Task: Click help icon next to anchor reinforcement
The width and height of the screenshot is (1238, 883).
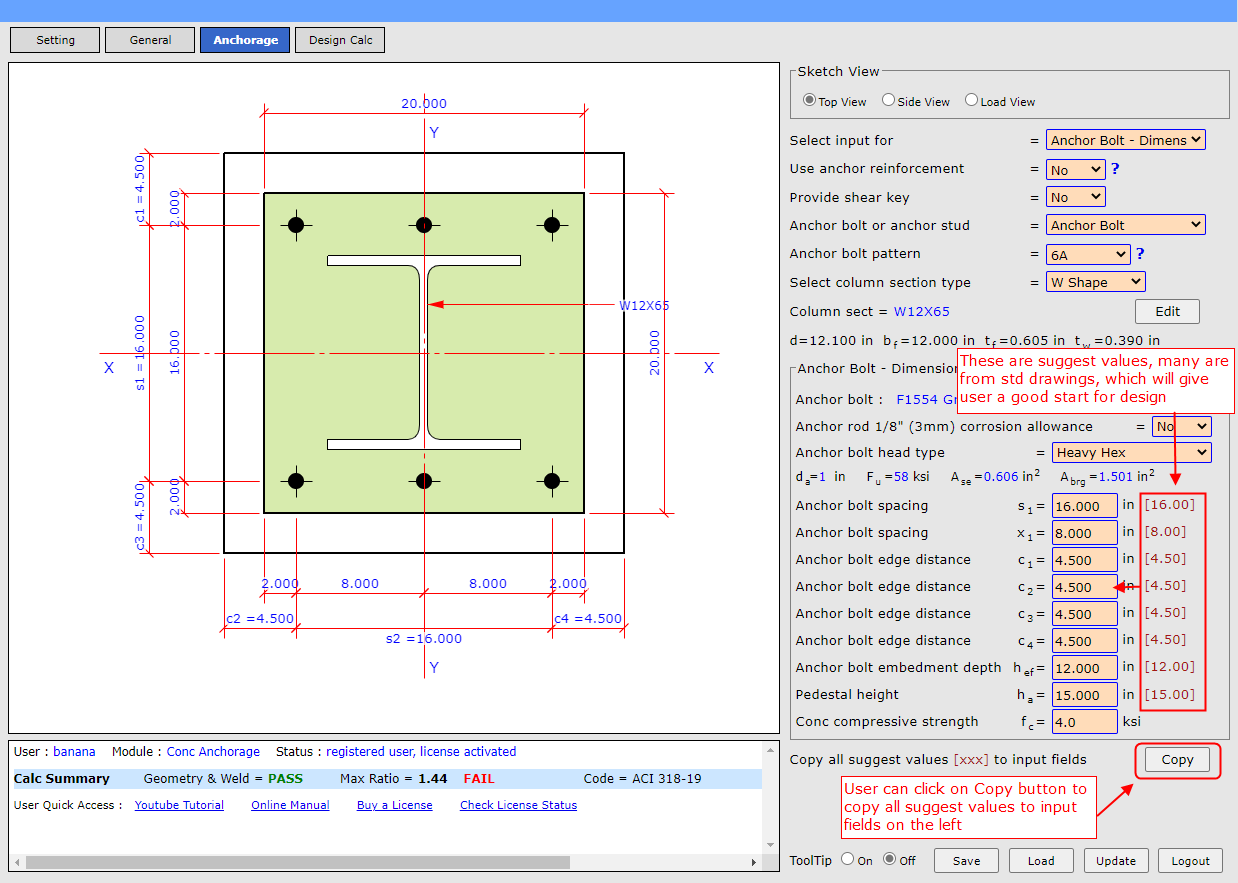Action: click(1115, 169)
